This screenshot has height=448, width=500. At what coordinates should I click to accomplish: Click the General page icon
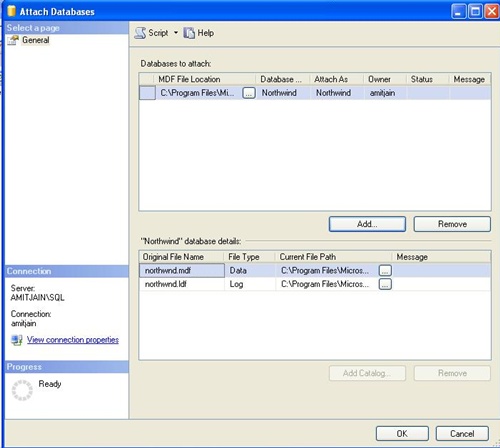13,40
